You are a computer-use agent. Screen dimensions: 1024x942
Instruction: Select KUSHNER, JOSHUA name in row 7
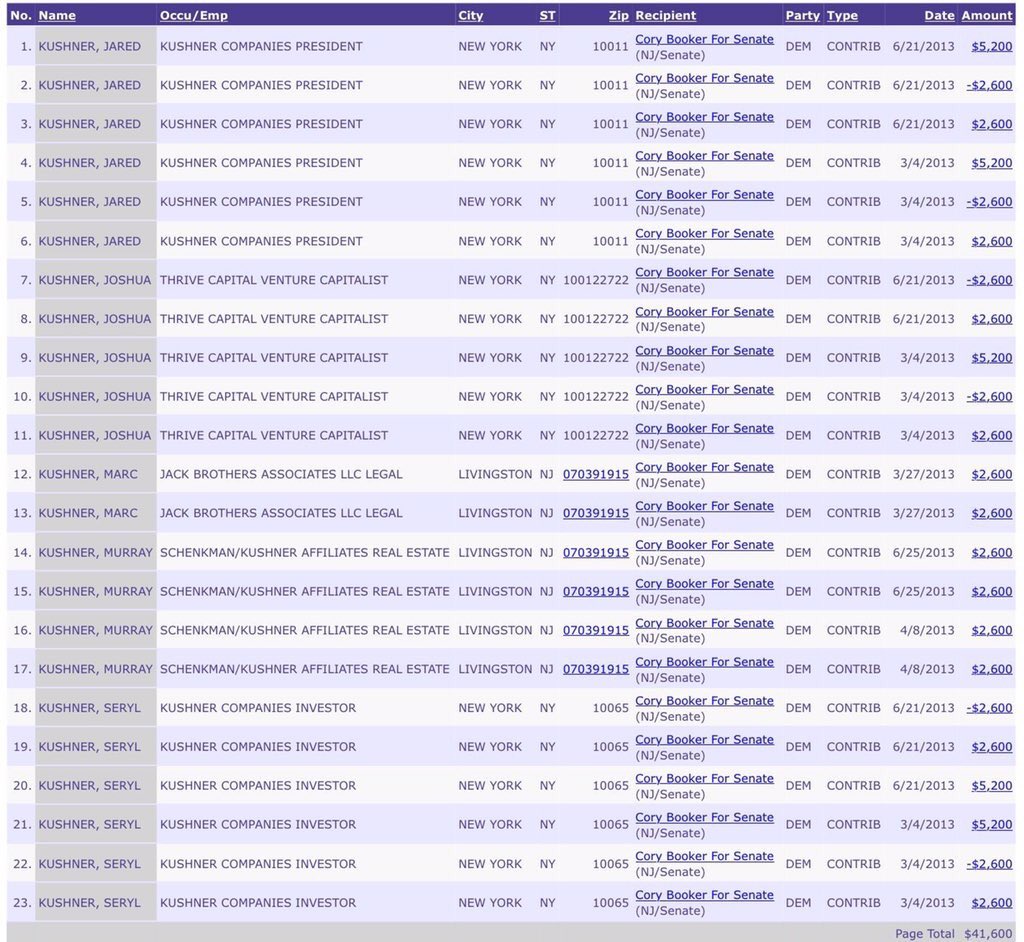coord(95,280)
